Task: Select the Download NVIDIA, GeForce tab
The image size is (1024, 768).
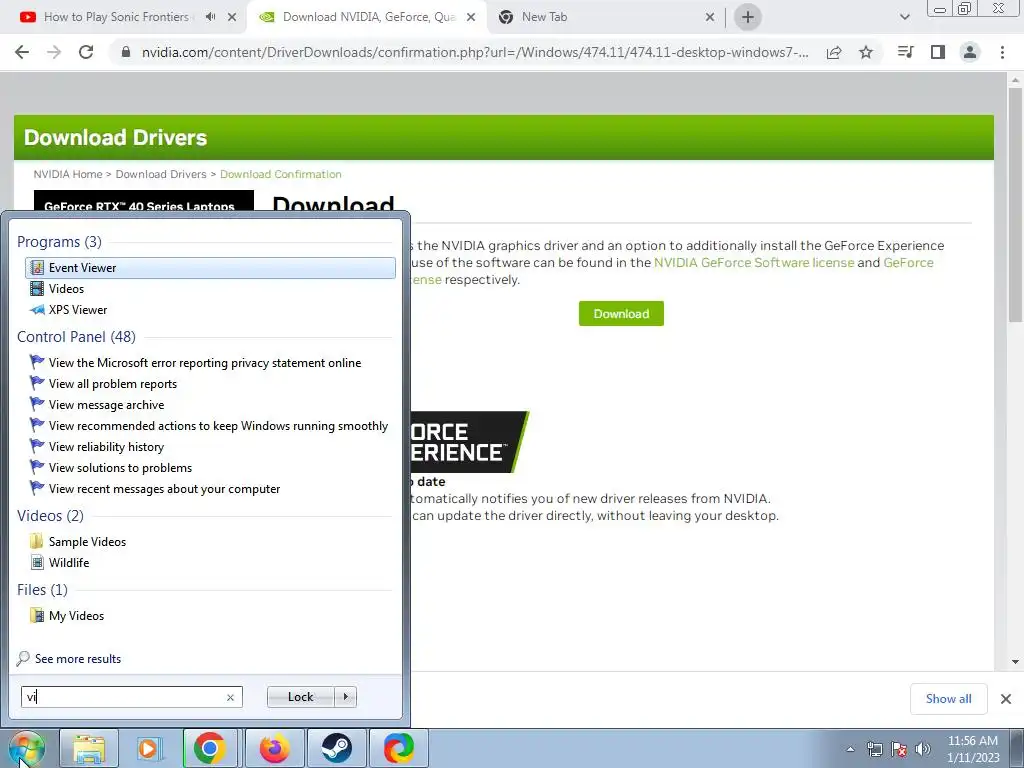Action: (368, 17)
